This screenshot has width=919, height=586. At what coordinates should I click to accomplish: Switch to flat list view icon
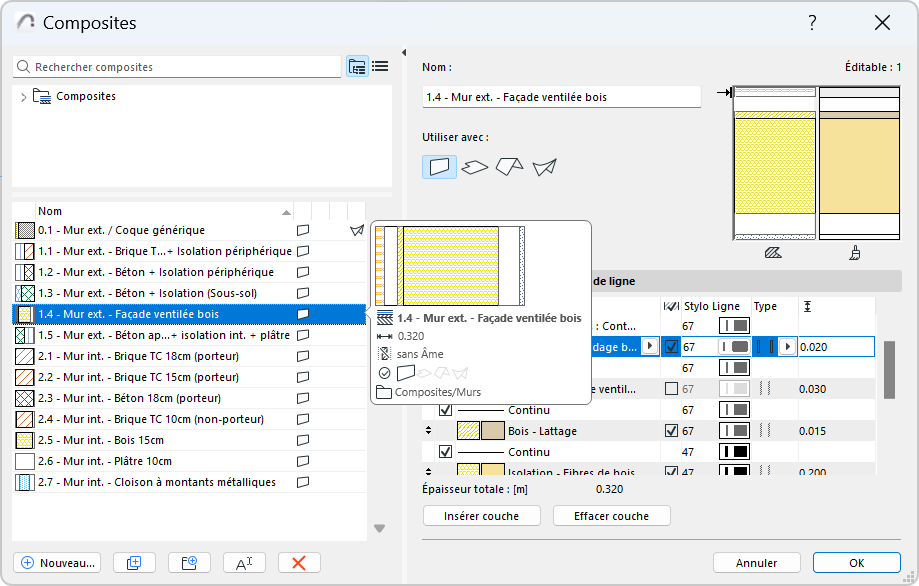(x=380, y=67)
